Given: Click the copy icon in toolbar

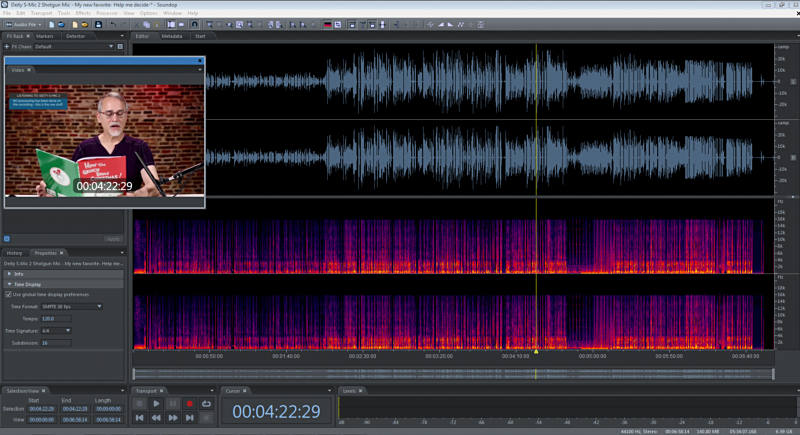Looking at the screenshot, I should pos(146,24).
